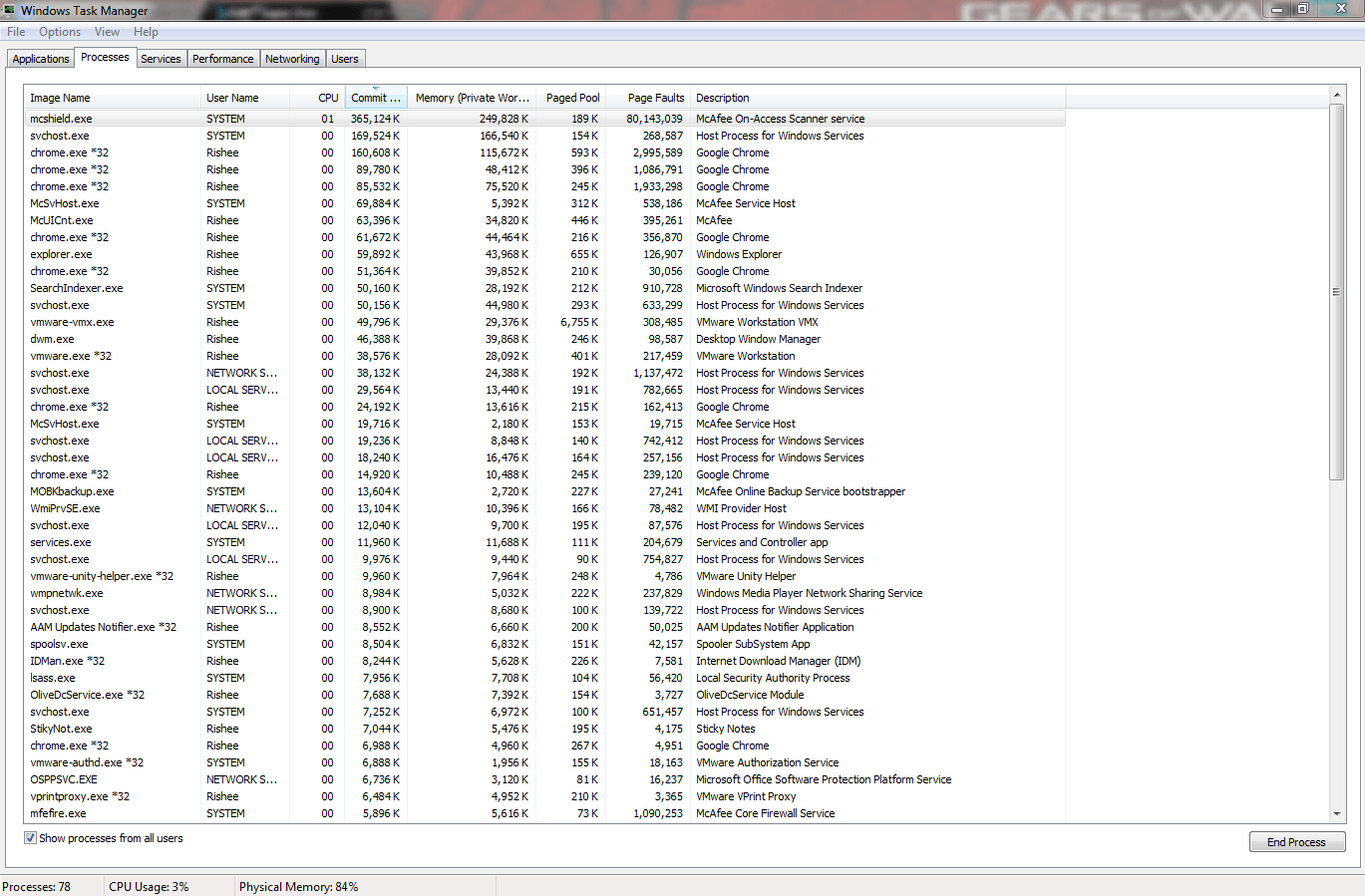
Task: Open the Options menu
Action: tap(60, 32)
